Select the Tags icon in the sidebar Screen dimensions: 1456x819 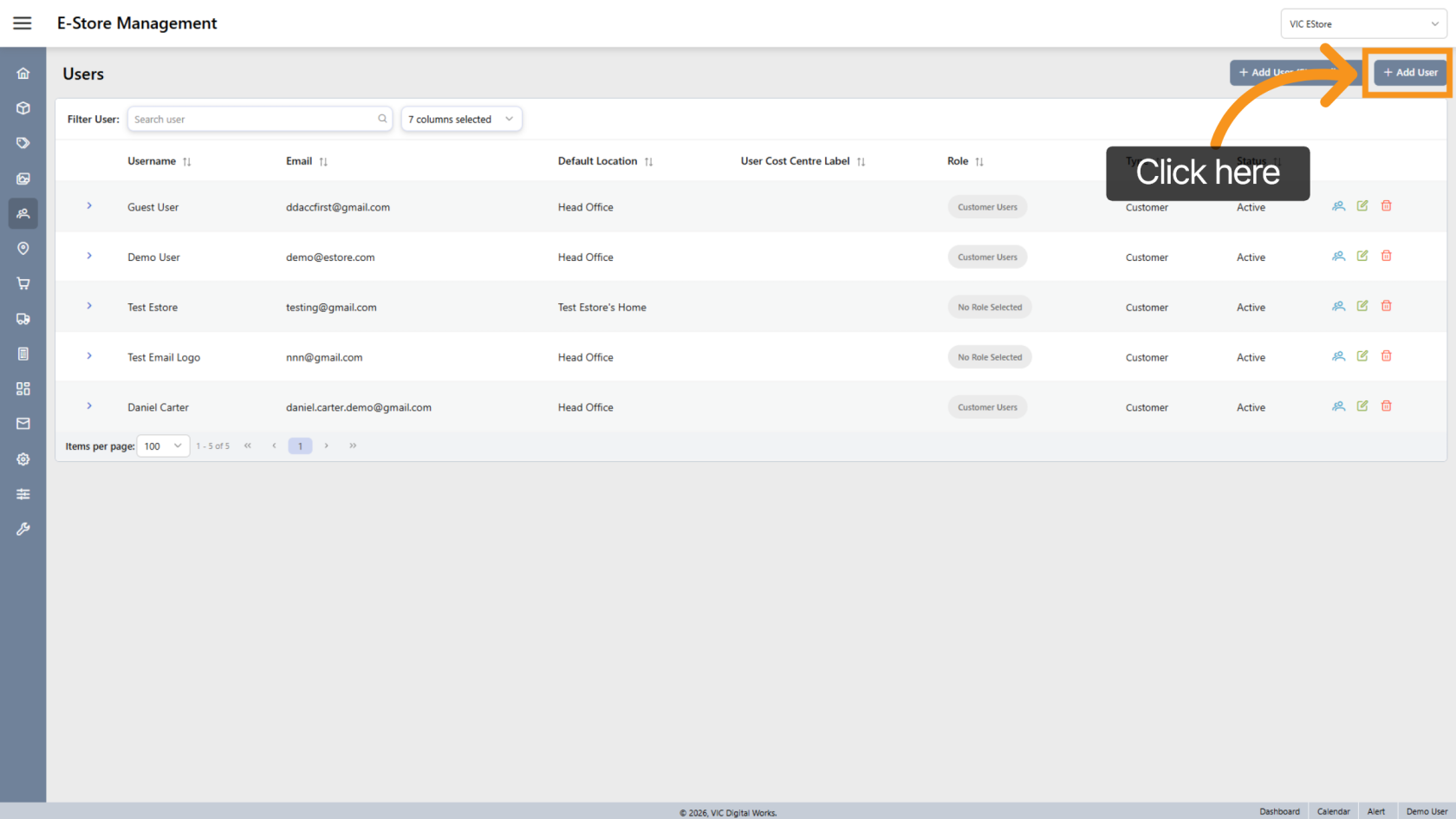(x=23, y=142)
